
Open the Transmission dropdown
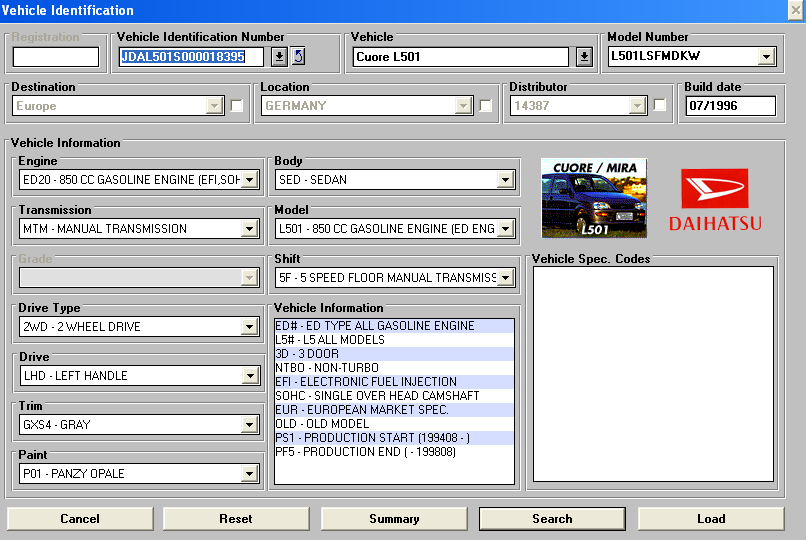(250, 229)
